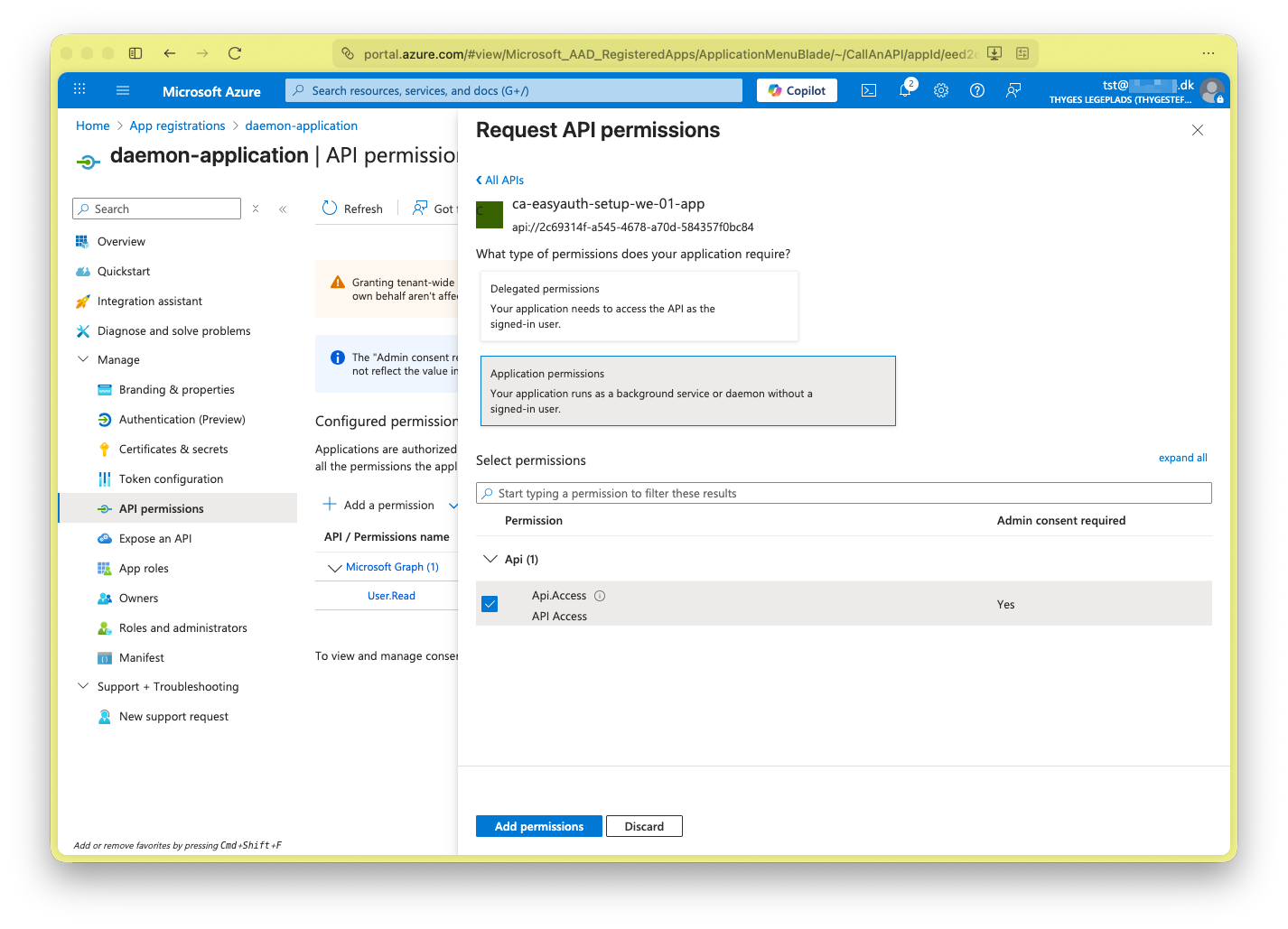The width and height of the screenshot is (1288, 929).
Task: Click Refresh in the toolbar
Action: coord(352,209)
